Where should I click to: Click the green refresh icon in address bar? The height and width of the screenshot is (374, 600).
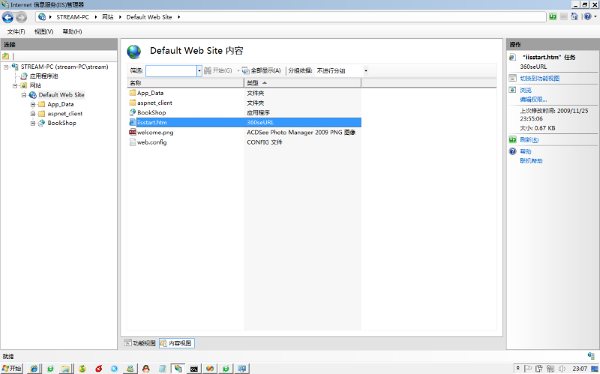(553, 16)
